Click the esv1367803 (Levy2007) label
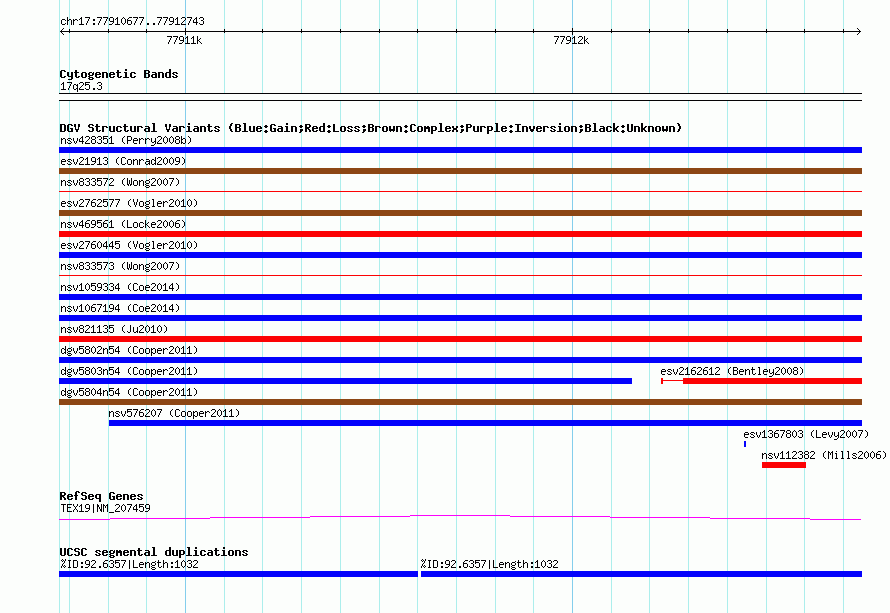This screenshot has width=890, height=613. [806, 434]
